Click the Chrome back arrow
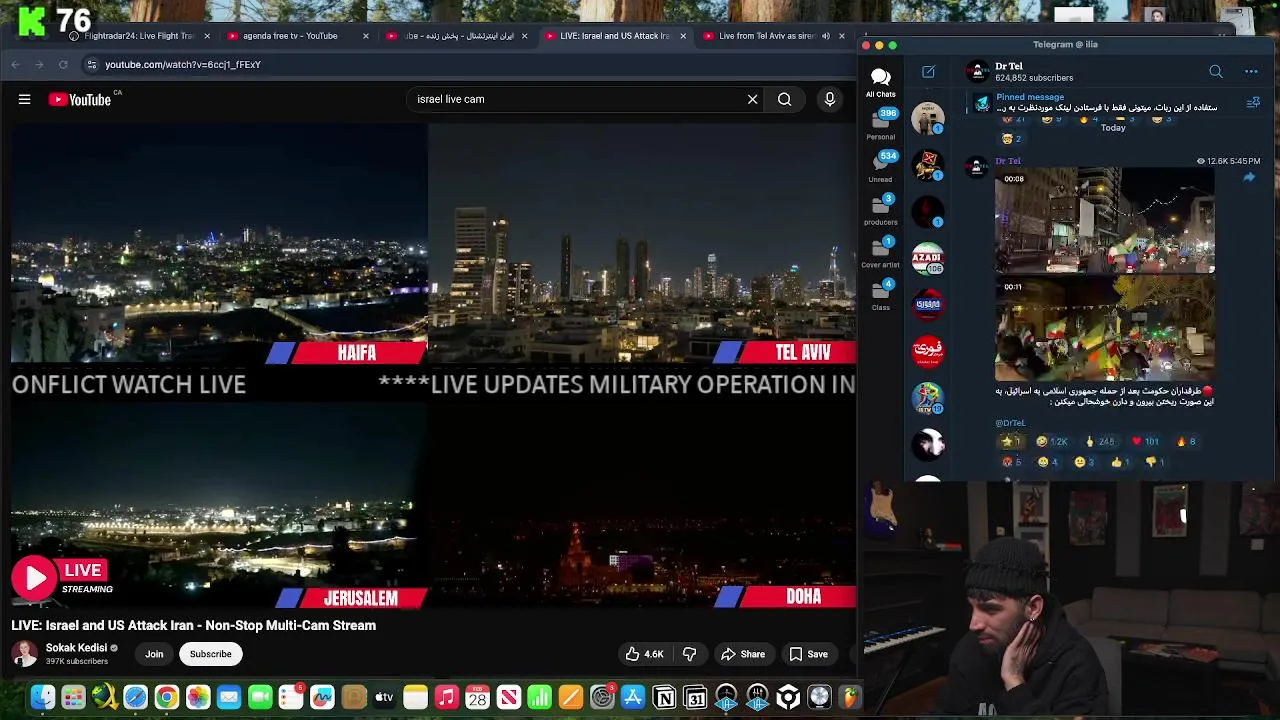Viewport: 1280px width, 720px height. [x=16, y=64]
